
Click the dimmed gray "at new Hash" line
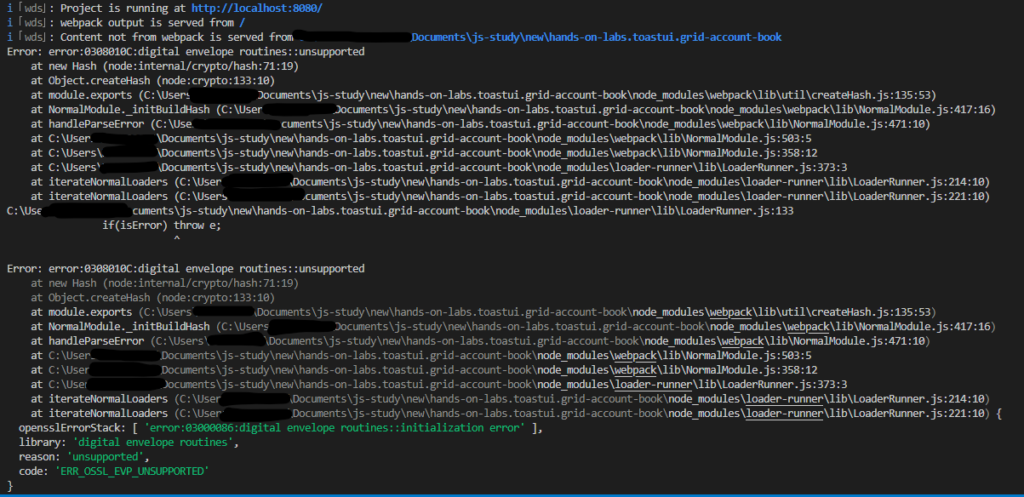coord(165,283)
